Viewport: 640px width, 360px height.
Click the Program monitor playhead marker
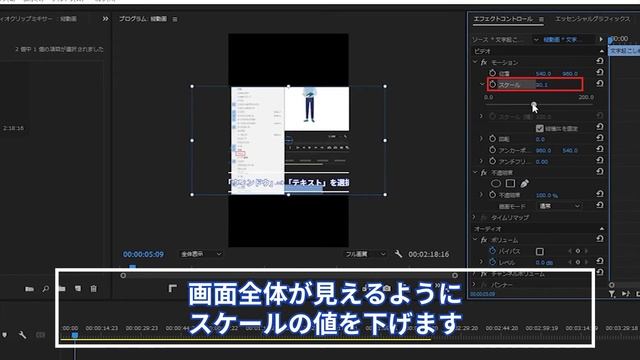click(132, 267)
